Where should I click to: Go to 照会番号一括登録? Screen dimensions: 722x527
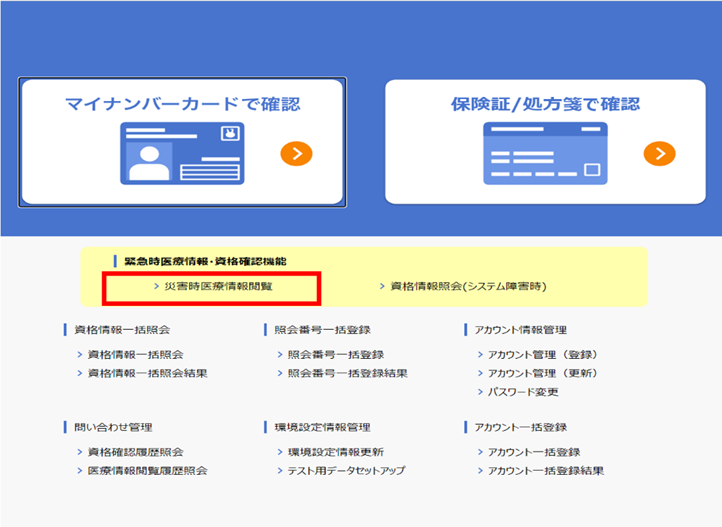point(335,354)
